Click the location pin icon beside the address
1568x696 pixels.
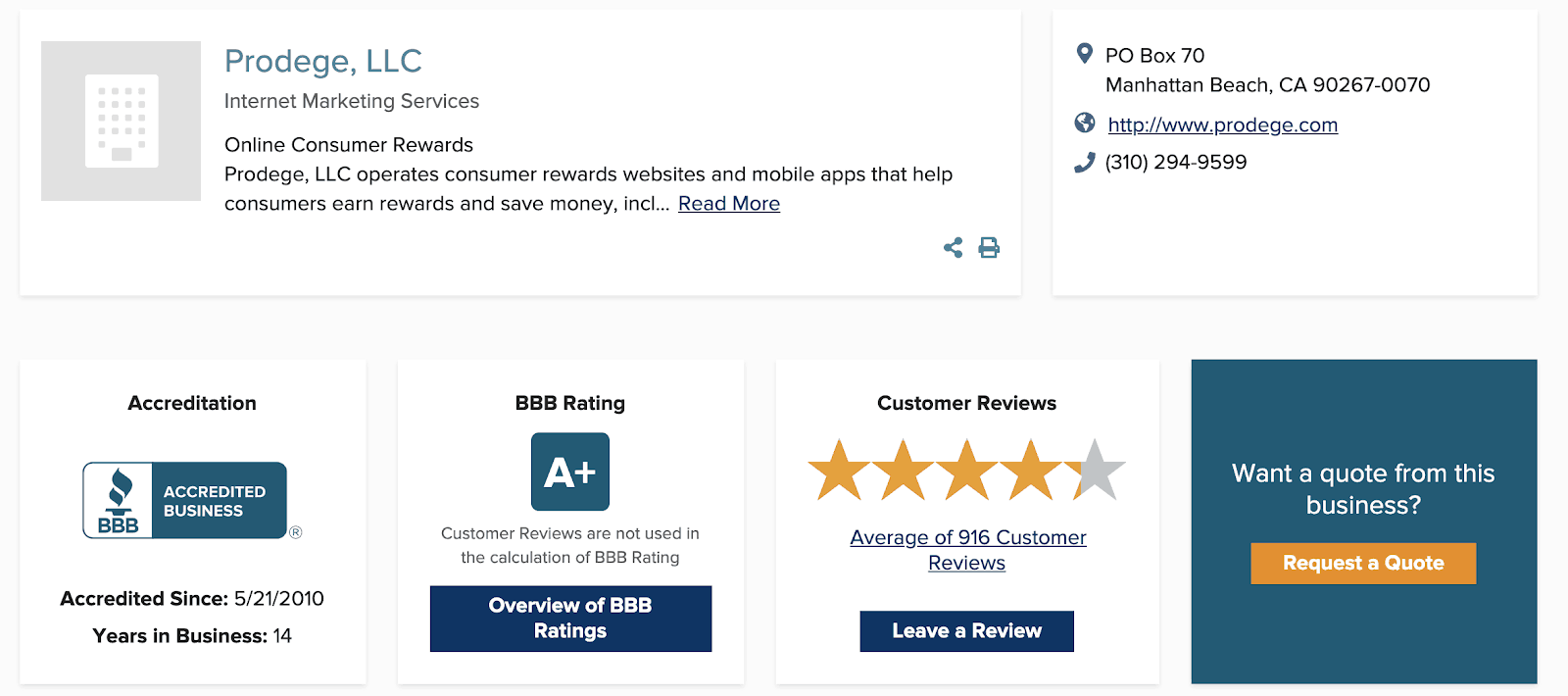click(x=1084, y=54)
